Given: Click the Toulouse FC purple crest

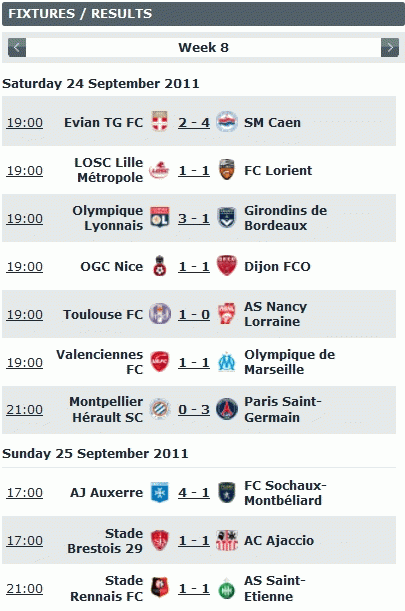Looking at the screenshot, I should coord(160,314).
